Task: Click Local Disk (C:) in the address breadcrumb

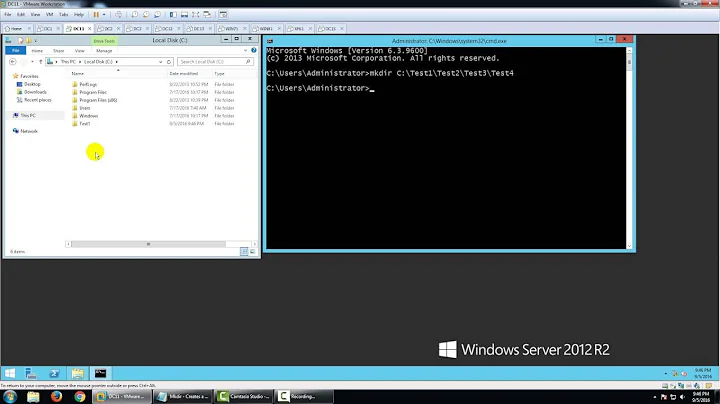Action: [x=98, y=62]
